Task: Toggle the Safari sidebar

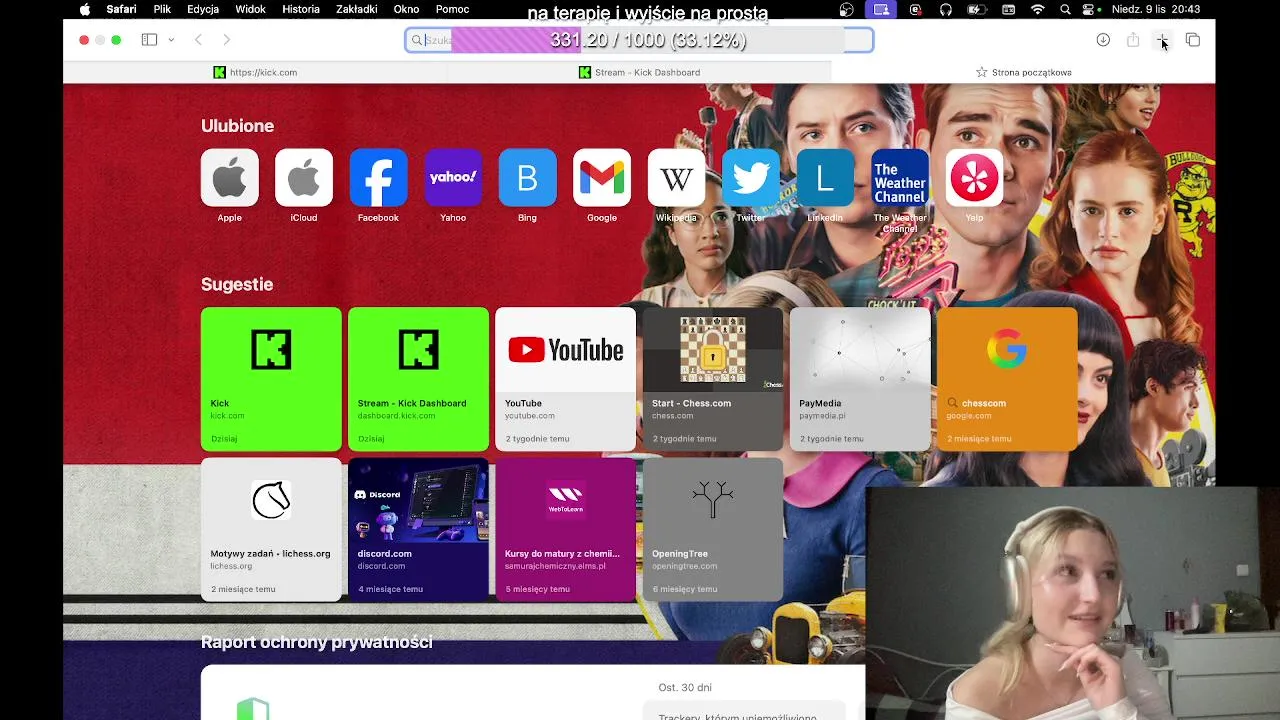Action: pos(149,40)
